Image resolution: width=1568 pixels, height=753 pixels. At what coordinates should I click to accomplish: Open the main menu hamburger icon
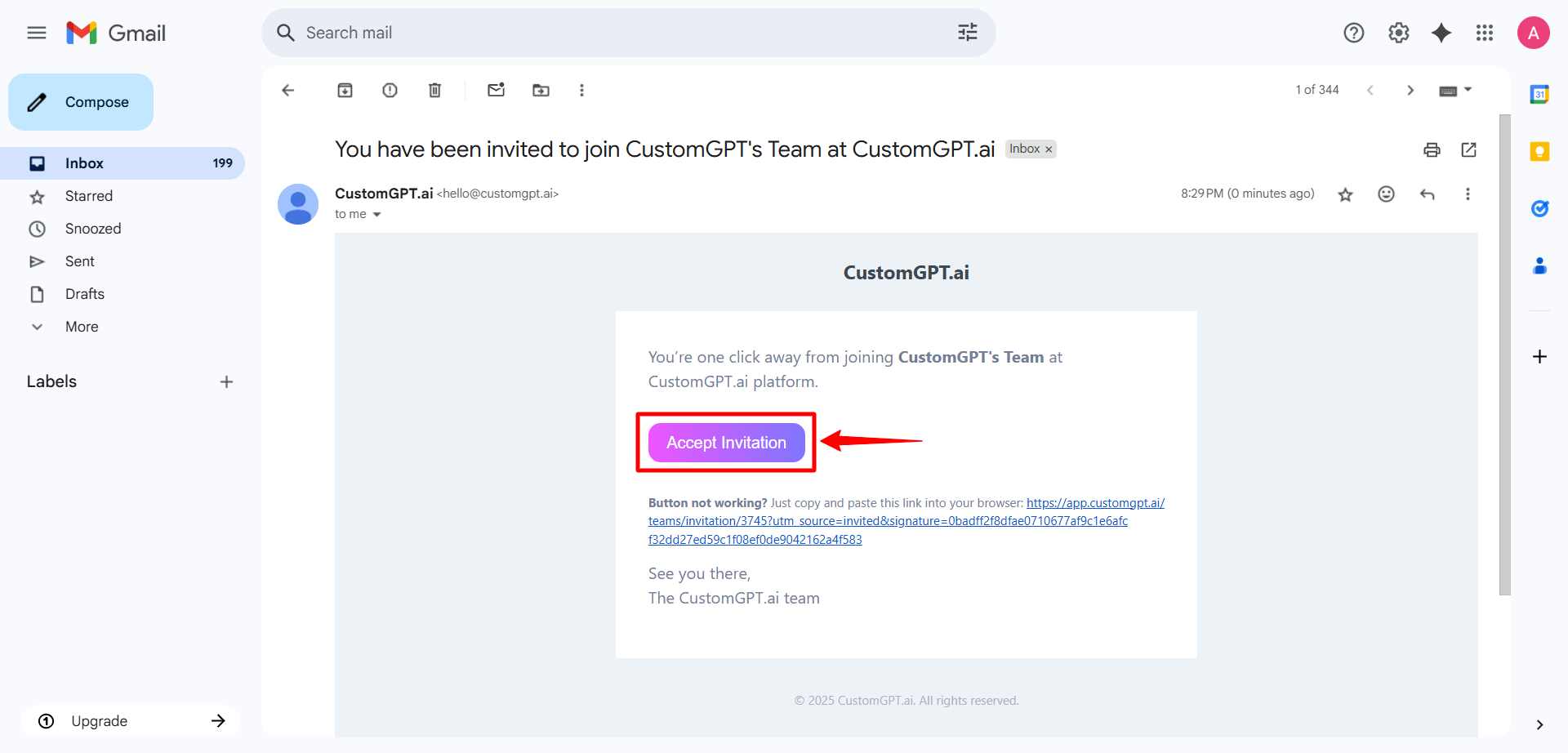pos(37,33)
